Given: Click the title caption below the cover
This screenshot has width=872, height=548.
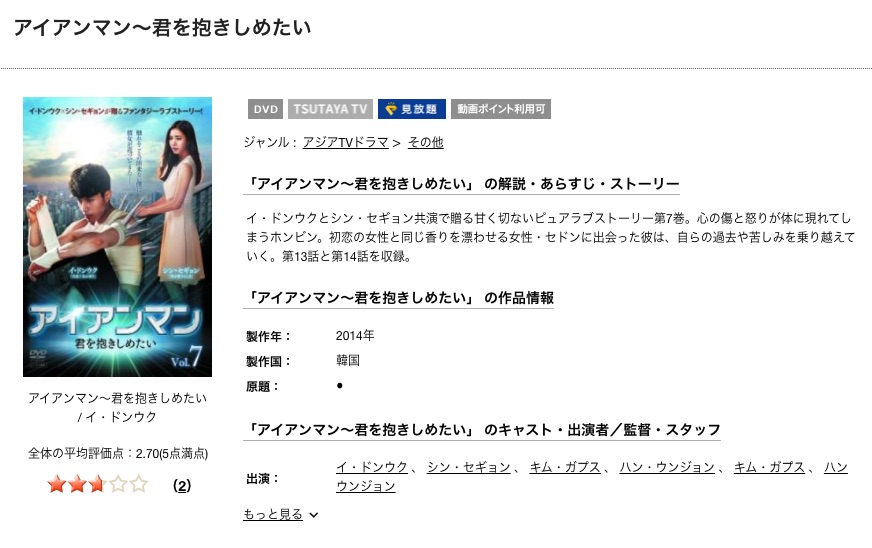Looking at the screenshot, I should pyautogui.click(x=117, y=407).
